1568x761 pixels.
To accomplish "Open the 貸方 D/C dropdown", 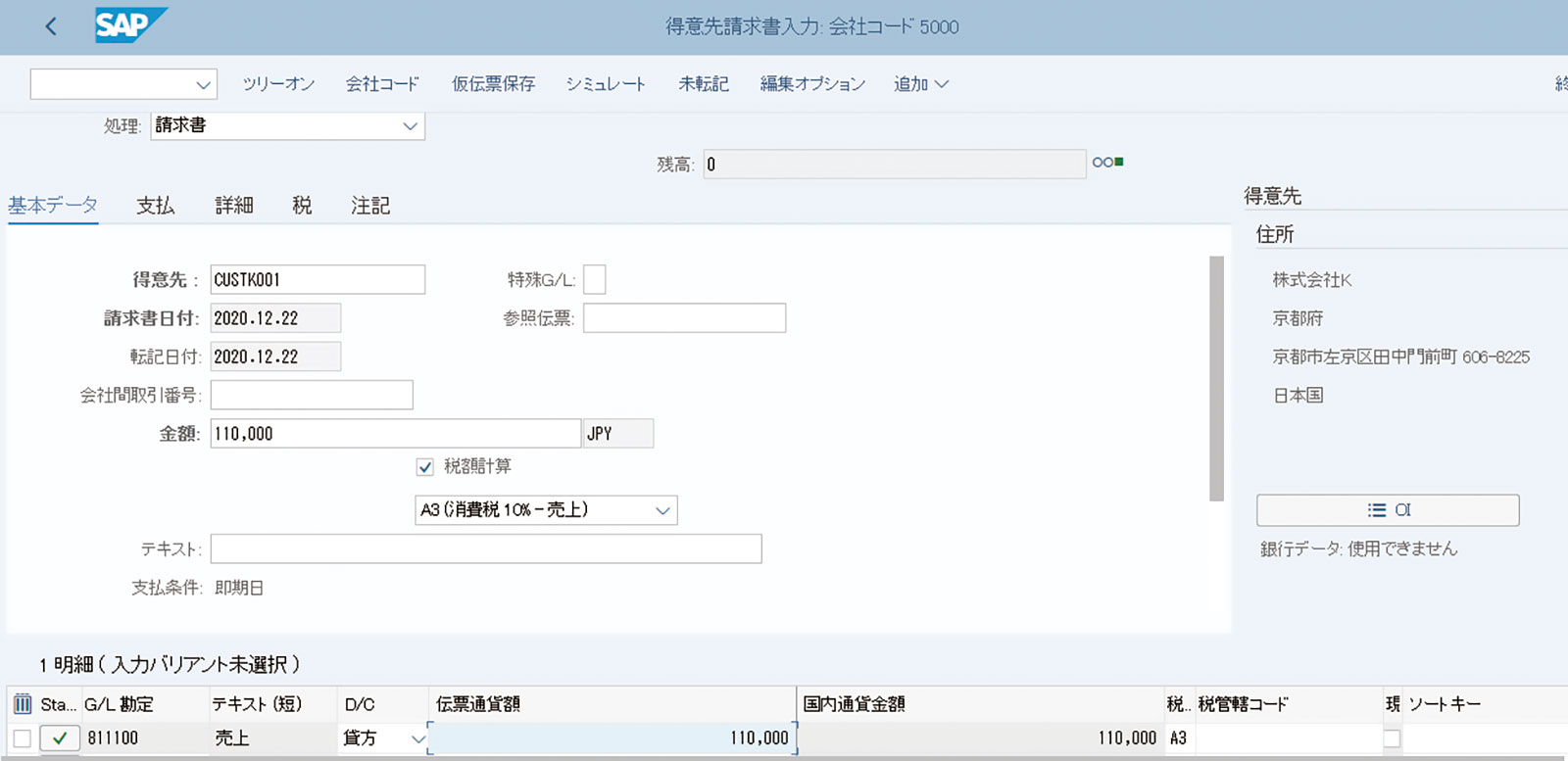I will 417,738.
